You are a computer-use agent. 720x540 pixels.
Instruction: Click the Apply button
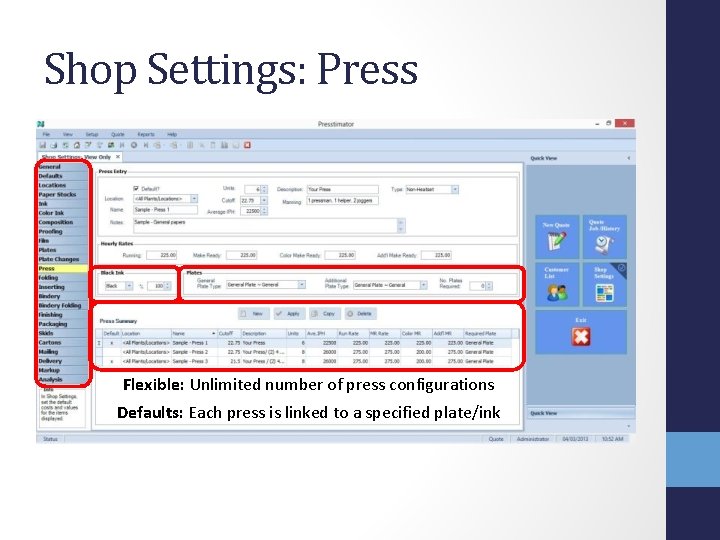point(289,314)
